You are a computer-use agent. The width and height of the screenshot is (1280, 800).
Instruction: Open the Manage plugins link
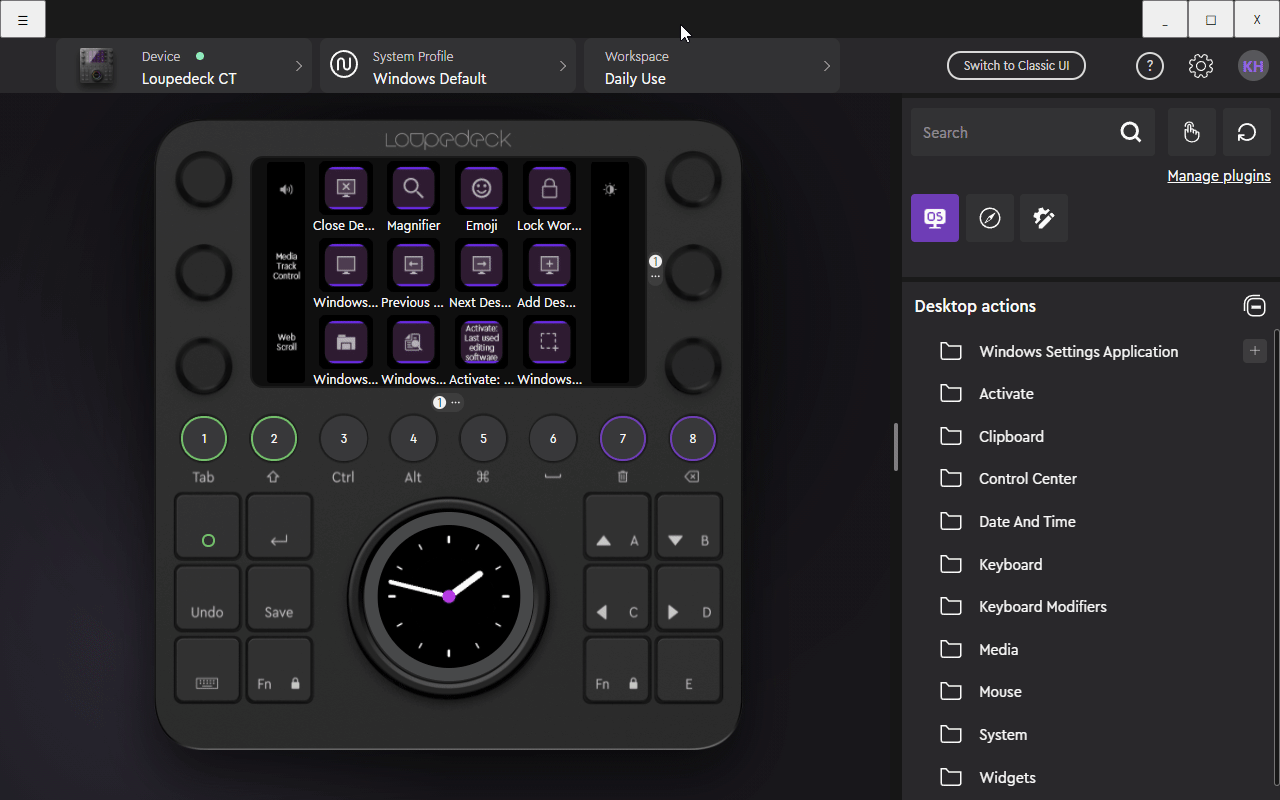point(1218,176)
